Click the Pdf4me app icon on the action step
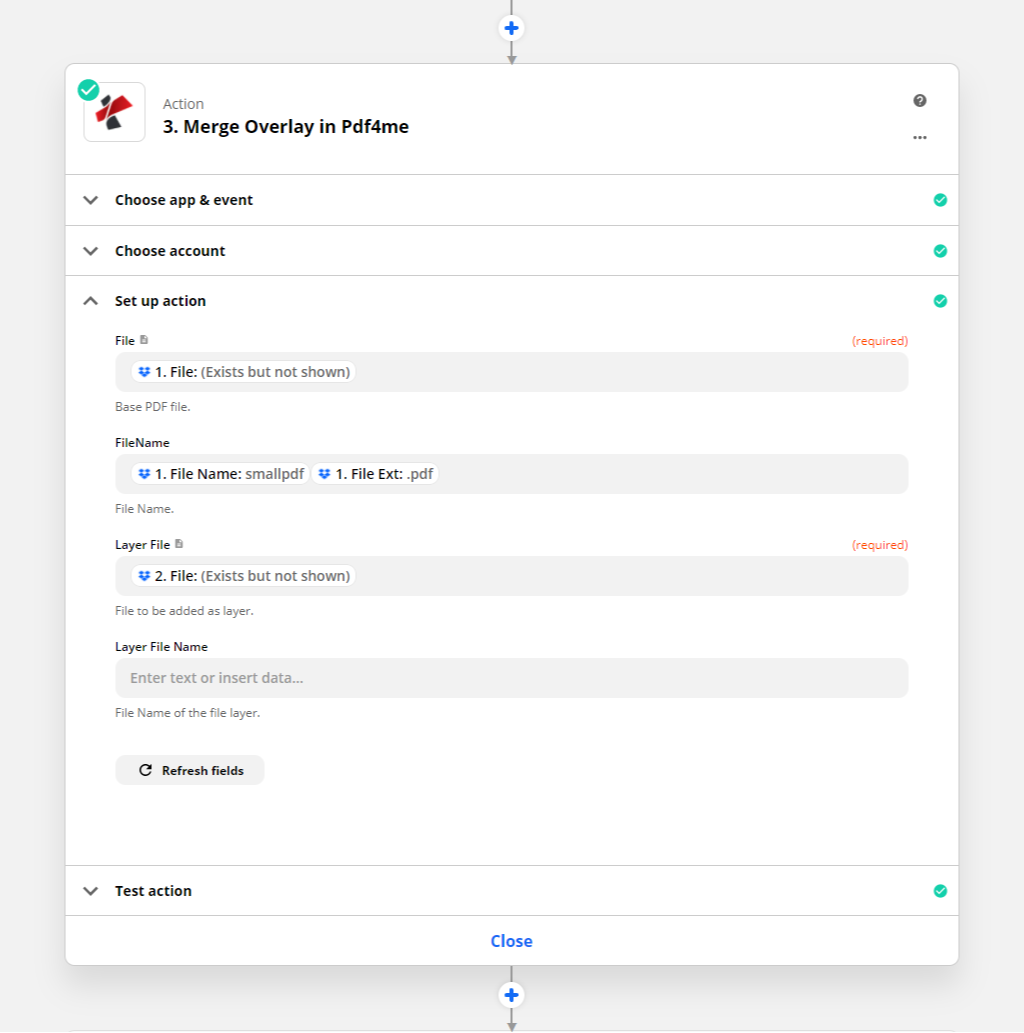 tap(113, 112)
